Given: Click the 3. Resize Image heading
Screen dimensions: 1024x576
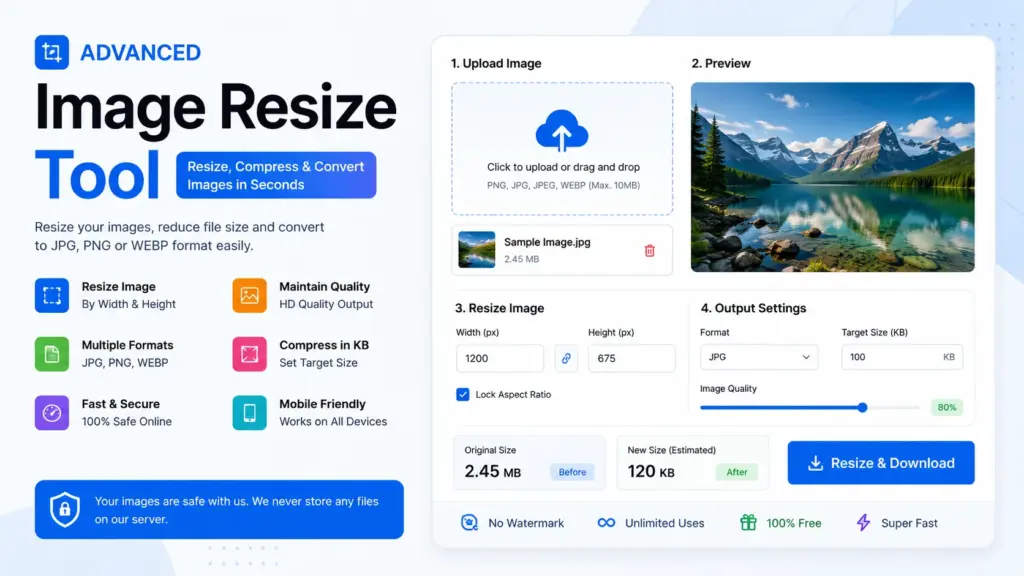Looking at the screenshot, I should click(x=500, y=308).
